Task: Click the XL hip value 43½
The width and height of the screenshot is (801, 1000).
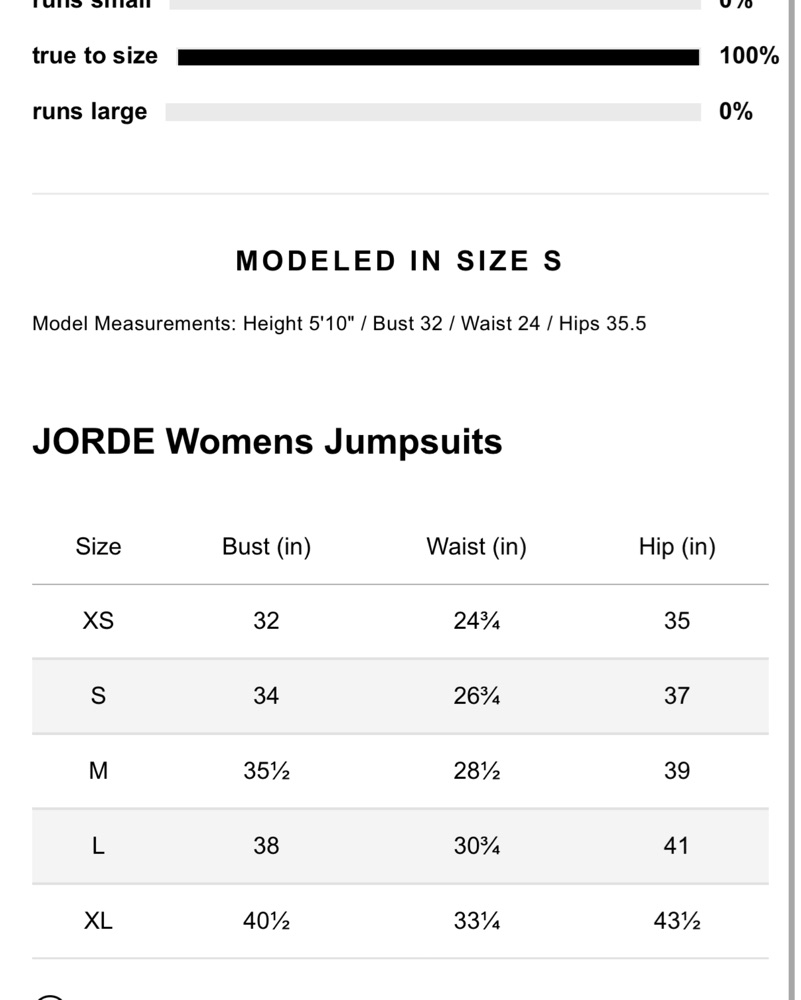Action: click(x=677, y=921)
